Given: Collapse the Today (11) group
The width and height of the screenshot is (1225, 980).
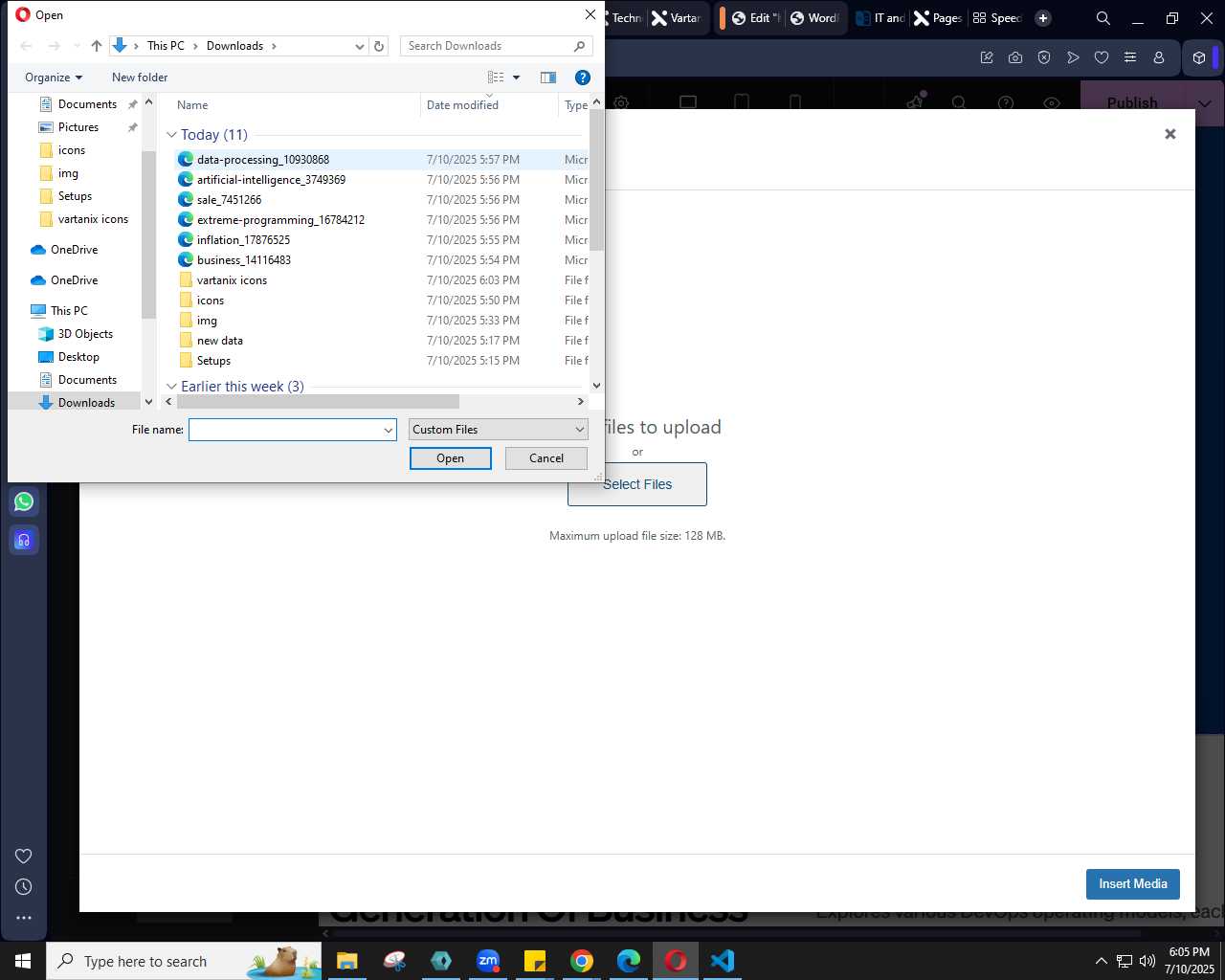Looking at the screenshot, I should click(x=172, y=135).
